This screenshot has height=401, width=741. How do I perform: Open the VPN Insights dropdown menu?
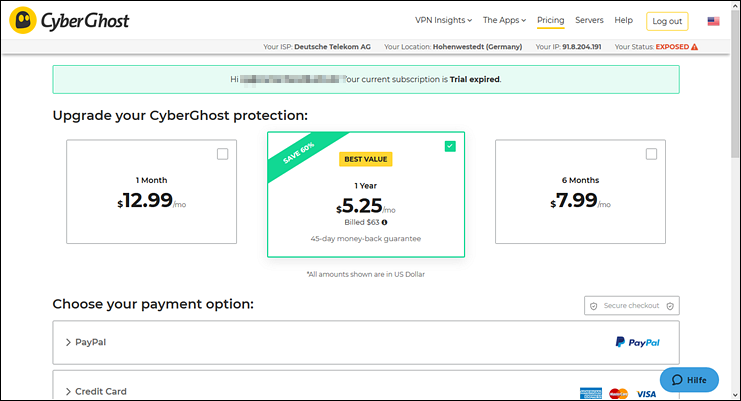coord(443,20)
